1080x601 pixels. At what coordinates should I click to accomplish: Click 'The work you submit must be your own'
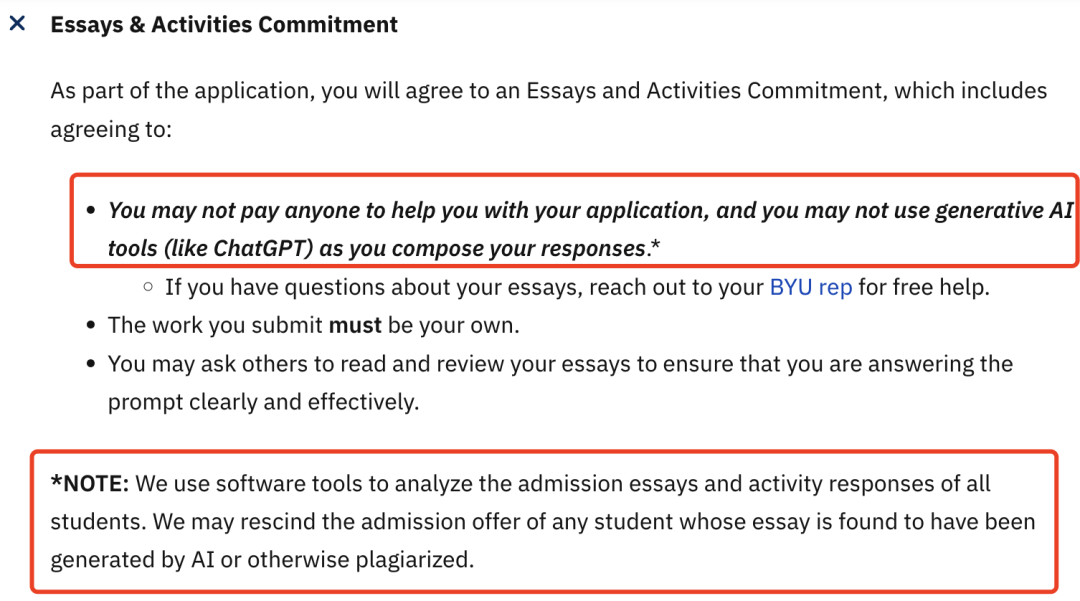click(x=313, y=325)
